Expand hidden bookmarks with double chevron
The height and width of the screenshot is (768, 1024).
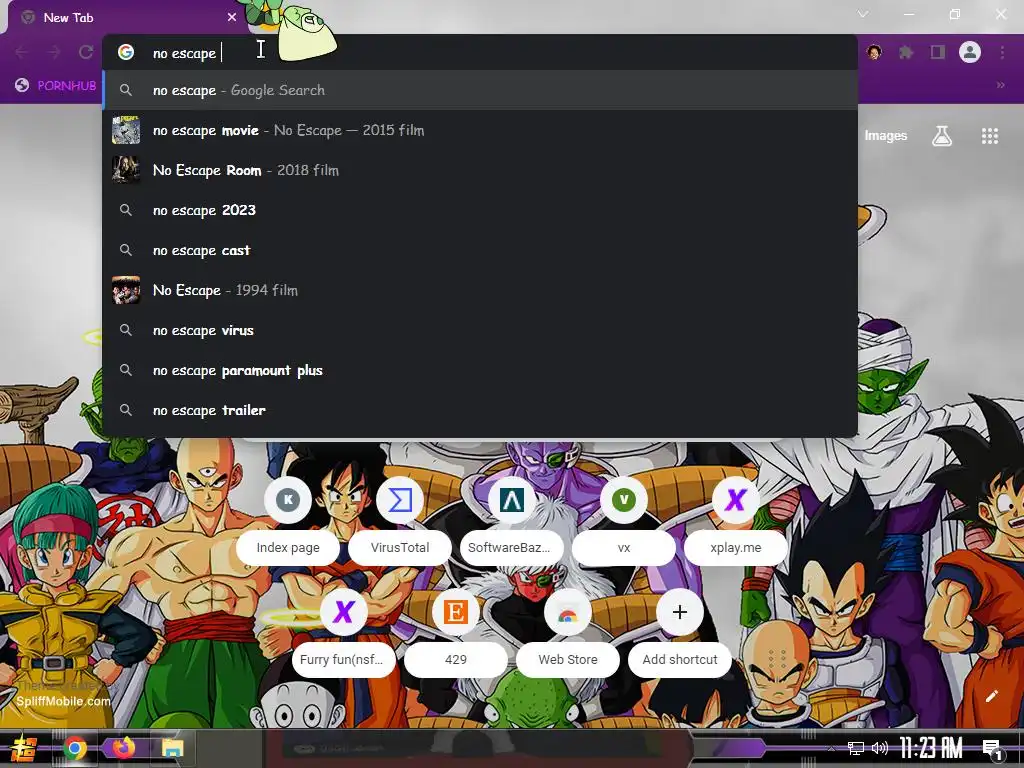(1000, 85)
